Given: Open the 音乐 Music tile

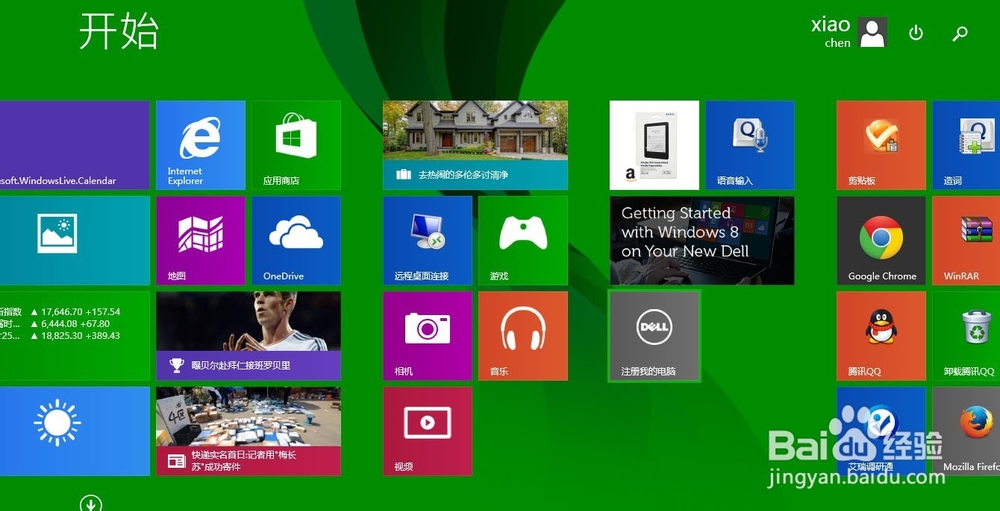Looking at the screenshot, I should click(523, 336).
